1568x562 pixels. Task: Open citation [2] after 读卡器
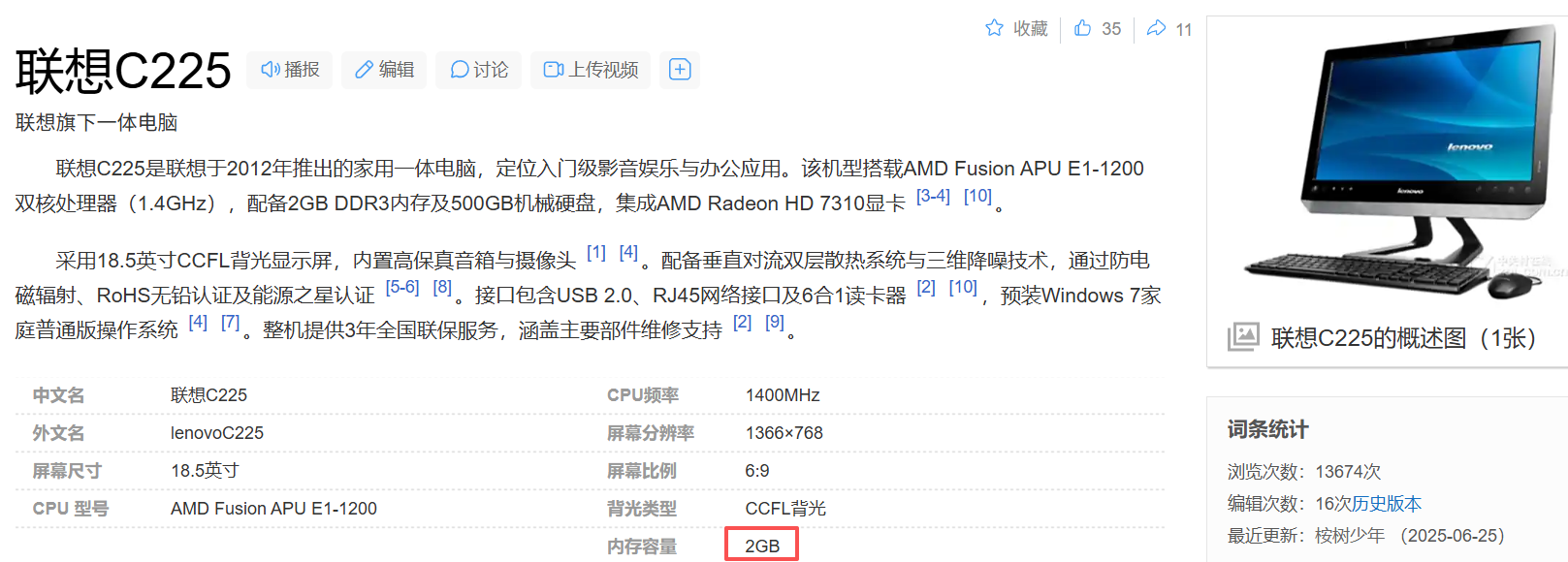click(x=926, y=288)
